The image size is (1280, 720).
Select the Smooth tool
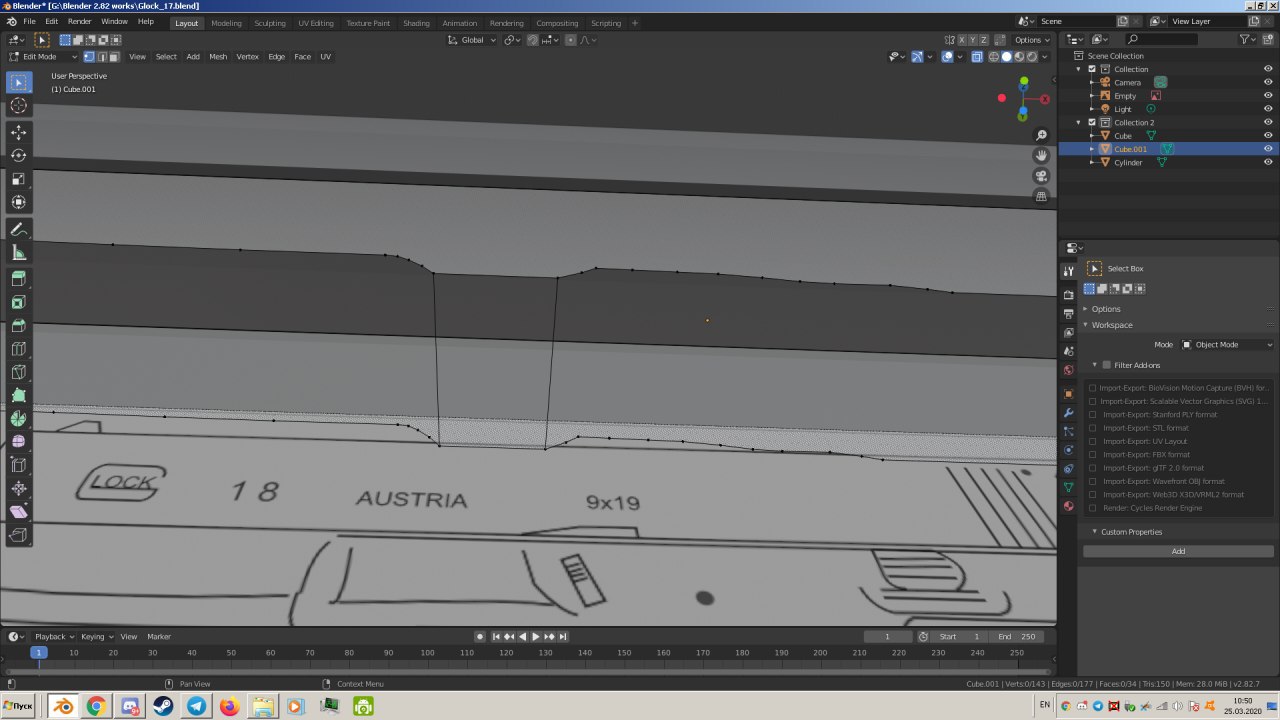(18, 442)
